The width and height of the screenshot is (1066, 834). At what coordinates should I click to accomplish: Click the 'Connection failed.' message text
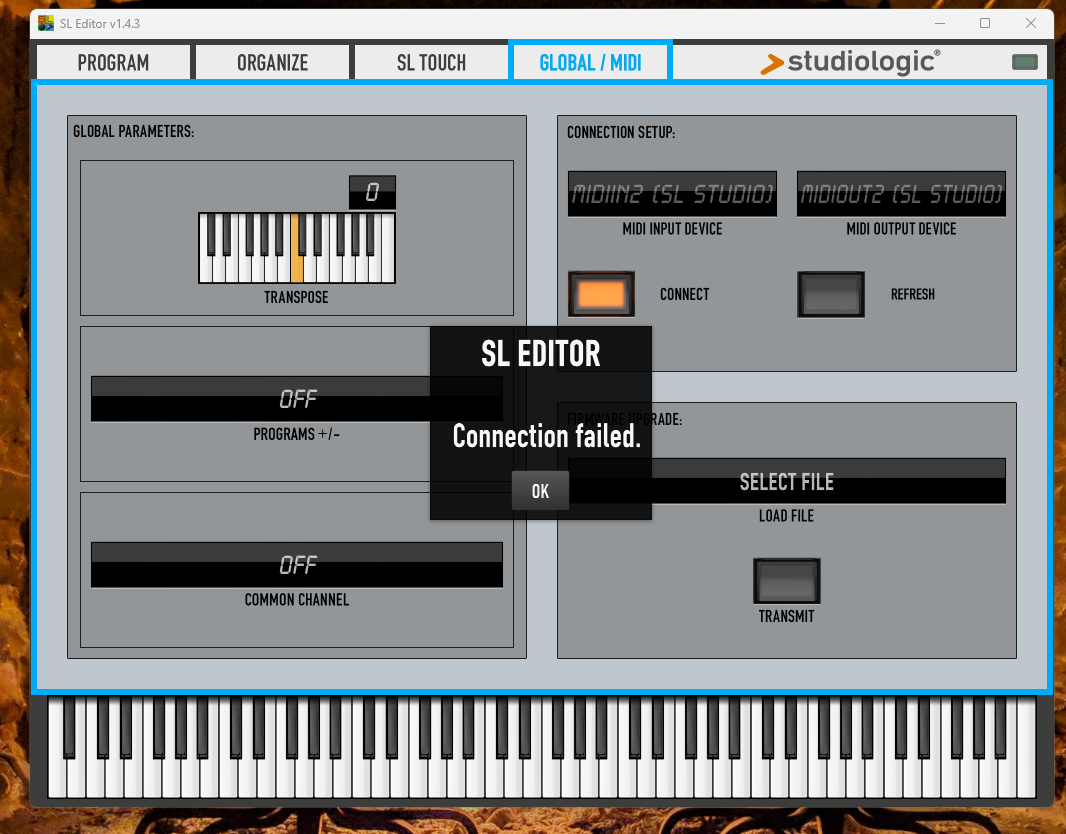point(547,436)
